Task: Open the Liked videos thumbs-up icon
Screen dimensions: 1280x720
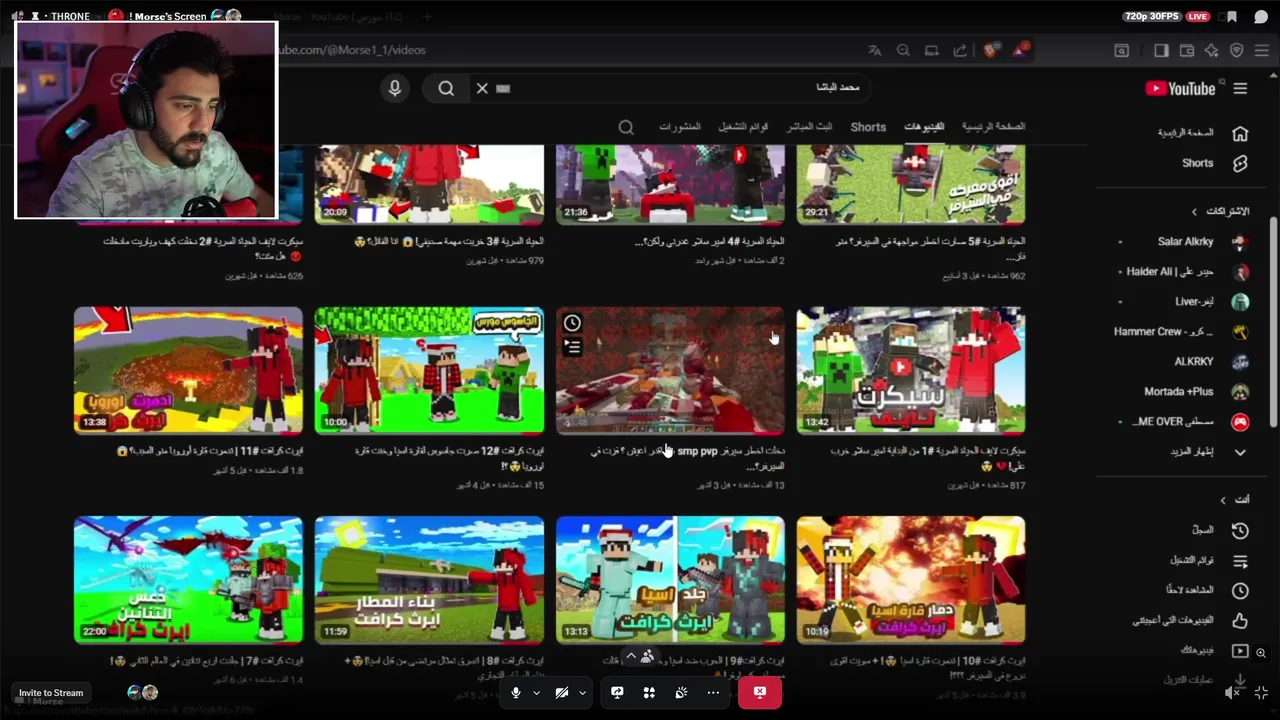Action: [1240, 620]
